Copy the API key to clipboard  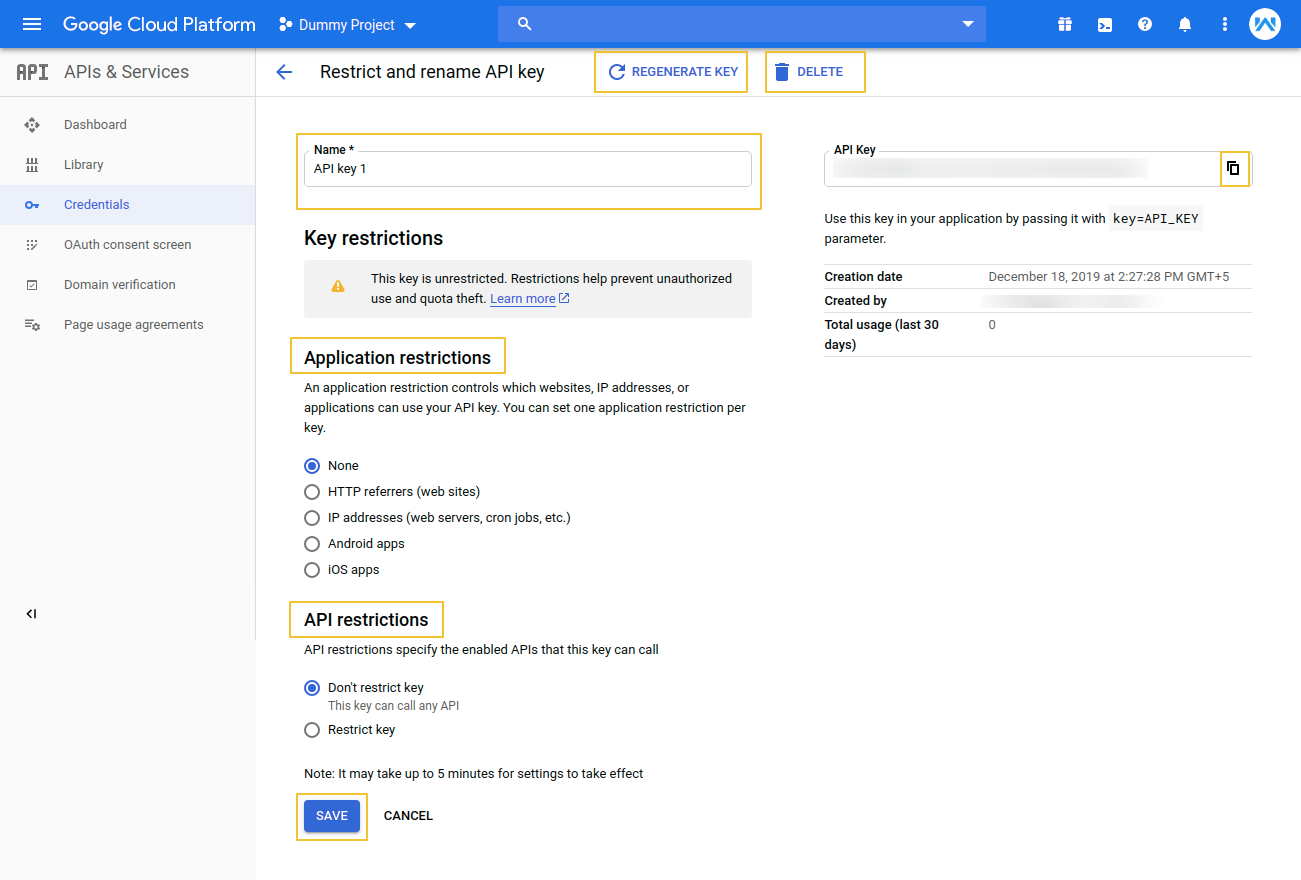(x=1234, y=168)
